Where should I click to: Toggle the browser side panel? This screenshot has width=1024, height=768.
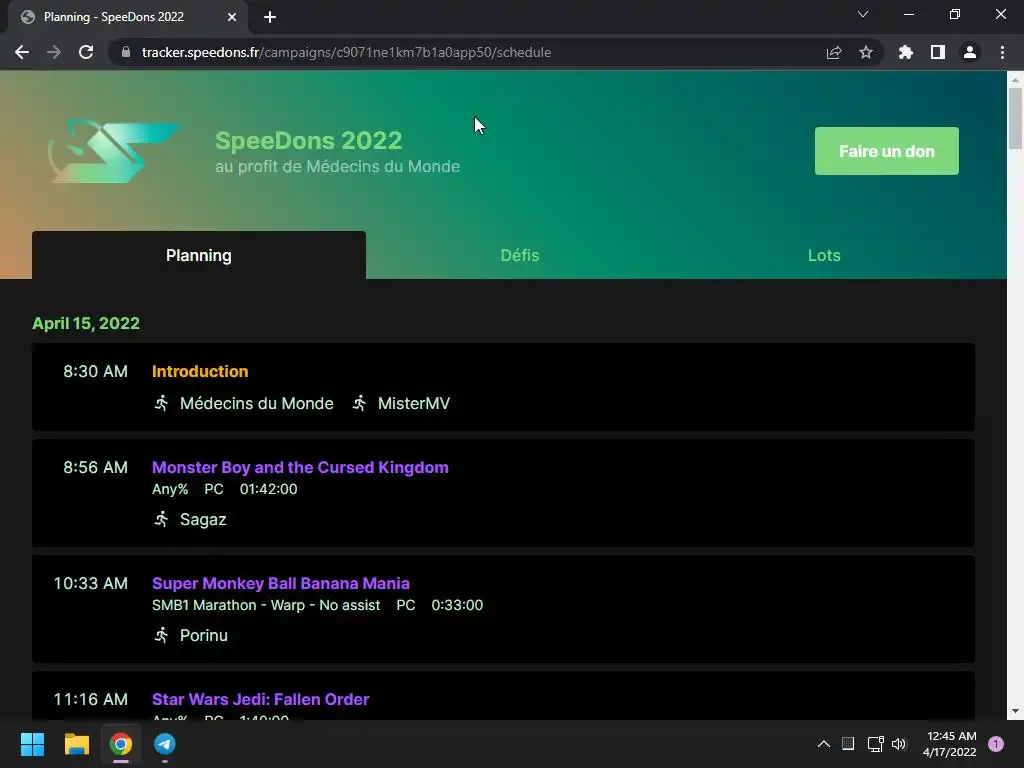[x=938, y=52]
